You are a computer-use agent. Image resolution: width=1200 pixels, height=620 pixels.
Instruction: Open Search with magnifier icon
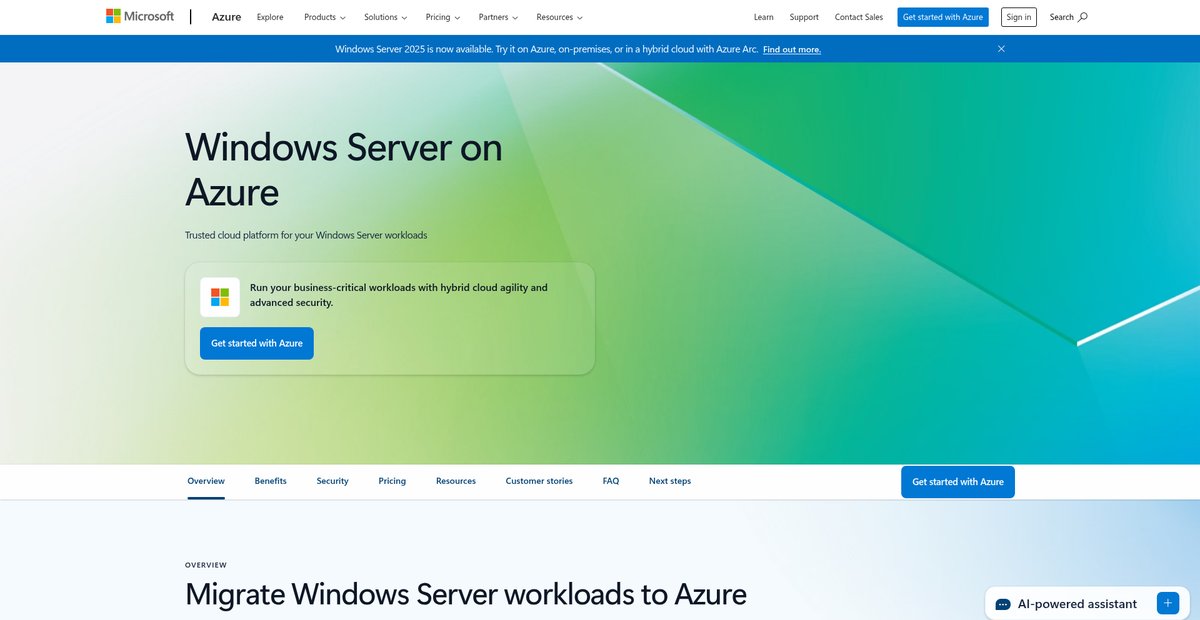pyautogui.click(x=1068, y=17)
